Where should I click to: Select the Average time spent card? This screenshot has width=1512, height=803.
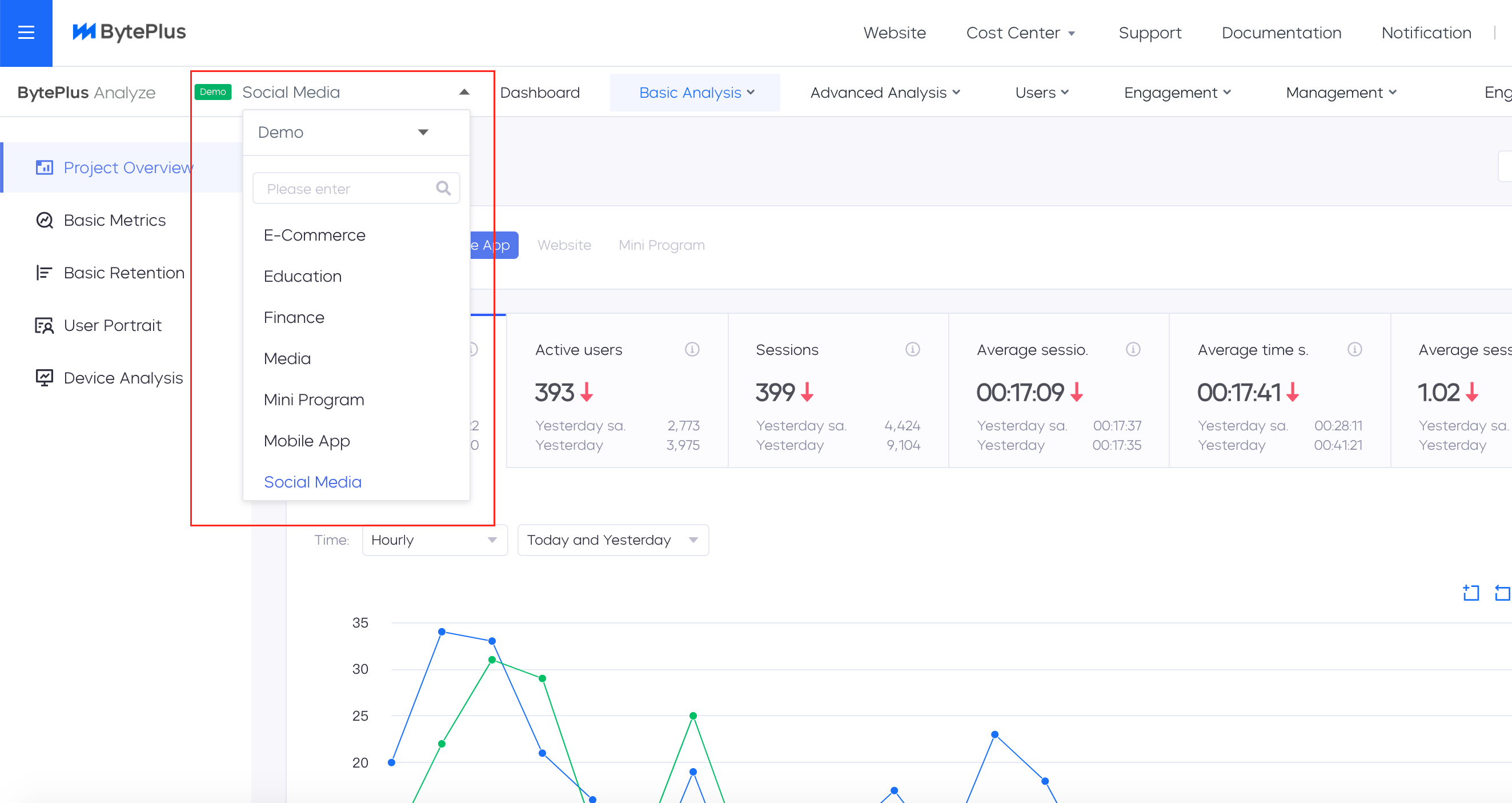point(1280,390)
